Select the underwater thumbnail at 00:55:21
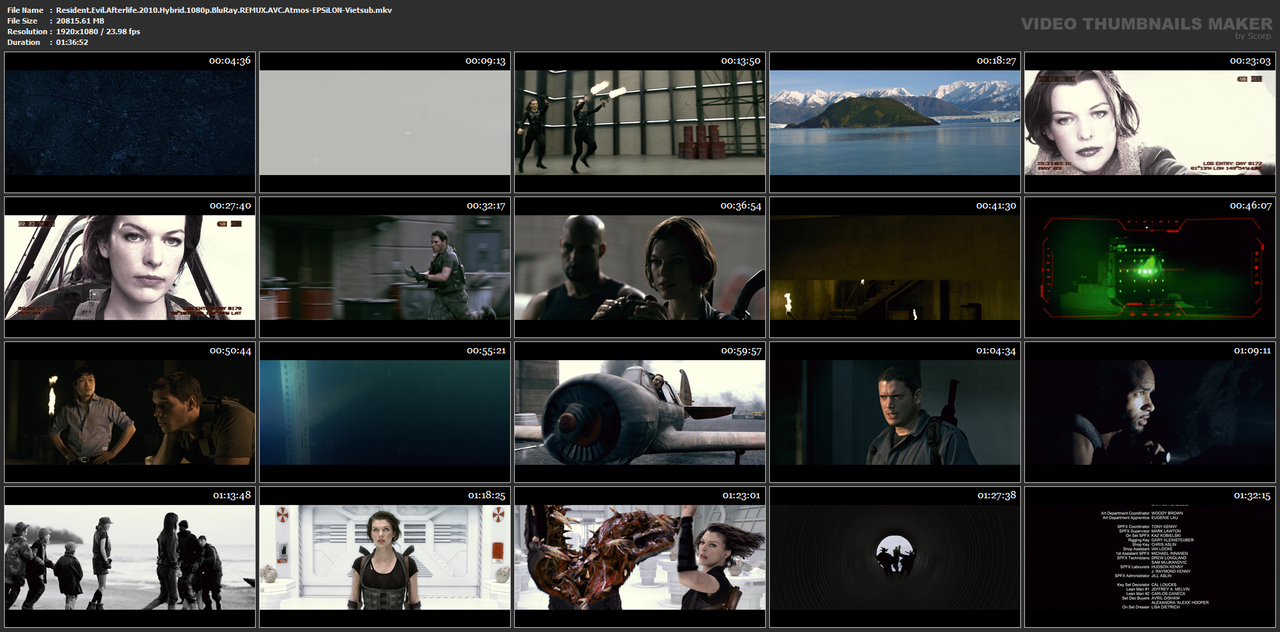Screen dimensions: 1280x632 pyautogui.click(x=386, y=412)
